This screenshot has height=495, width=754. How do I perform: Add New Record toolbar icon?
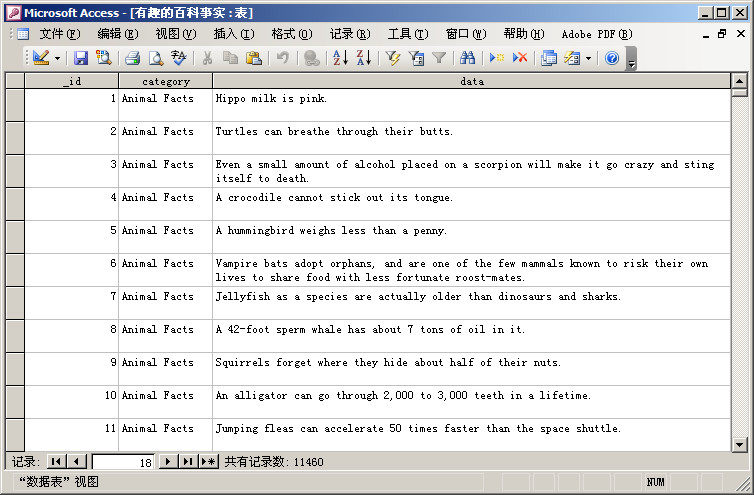[x=497, y=58]
